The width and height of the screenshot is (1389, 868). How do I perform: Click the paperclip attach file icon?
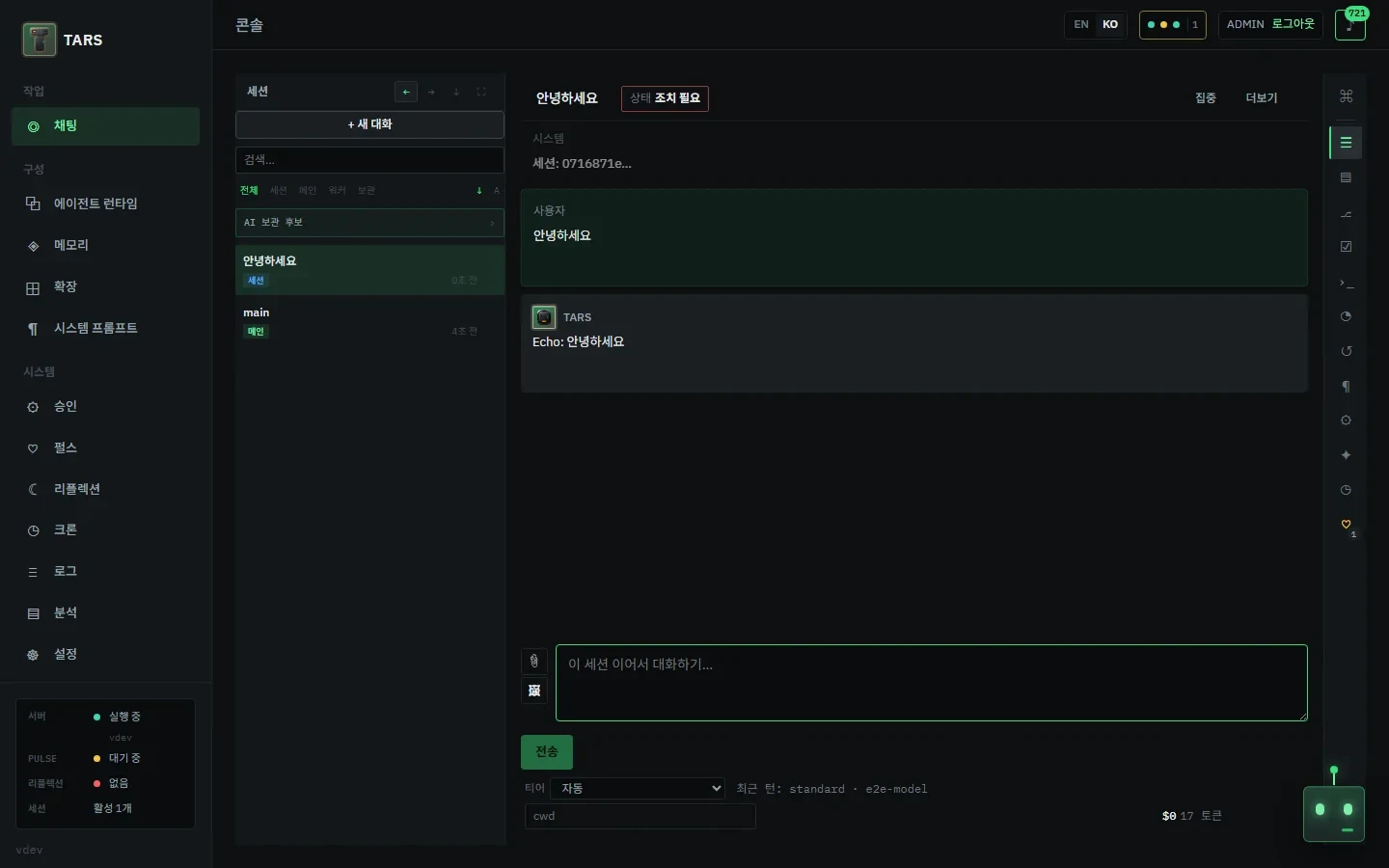pos(534,661)
